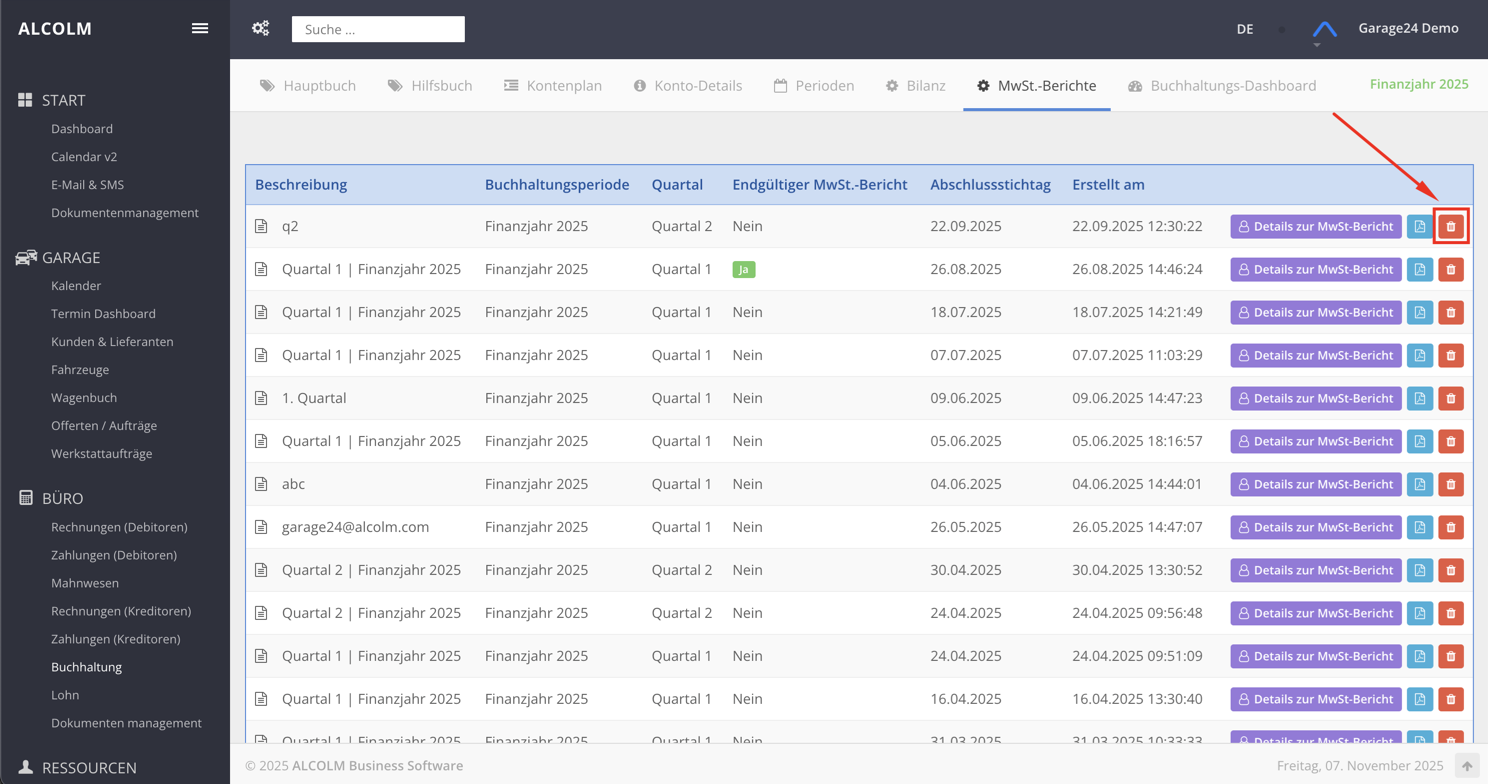This screenshot has height=784, width=1489.
Task: Export PDF for the q2 report row
Action: pos(1419,227)
